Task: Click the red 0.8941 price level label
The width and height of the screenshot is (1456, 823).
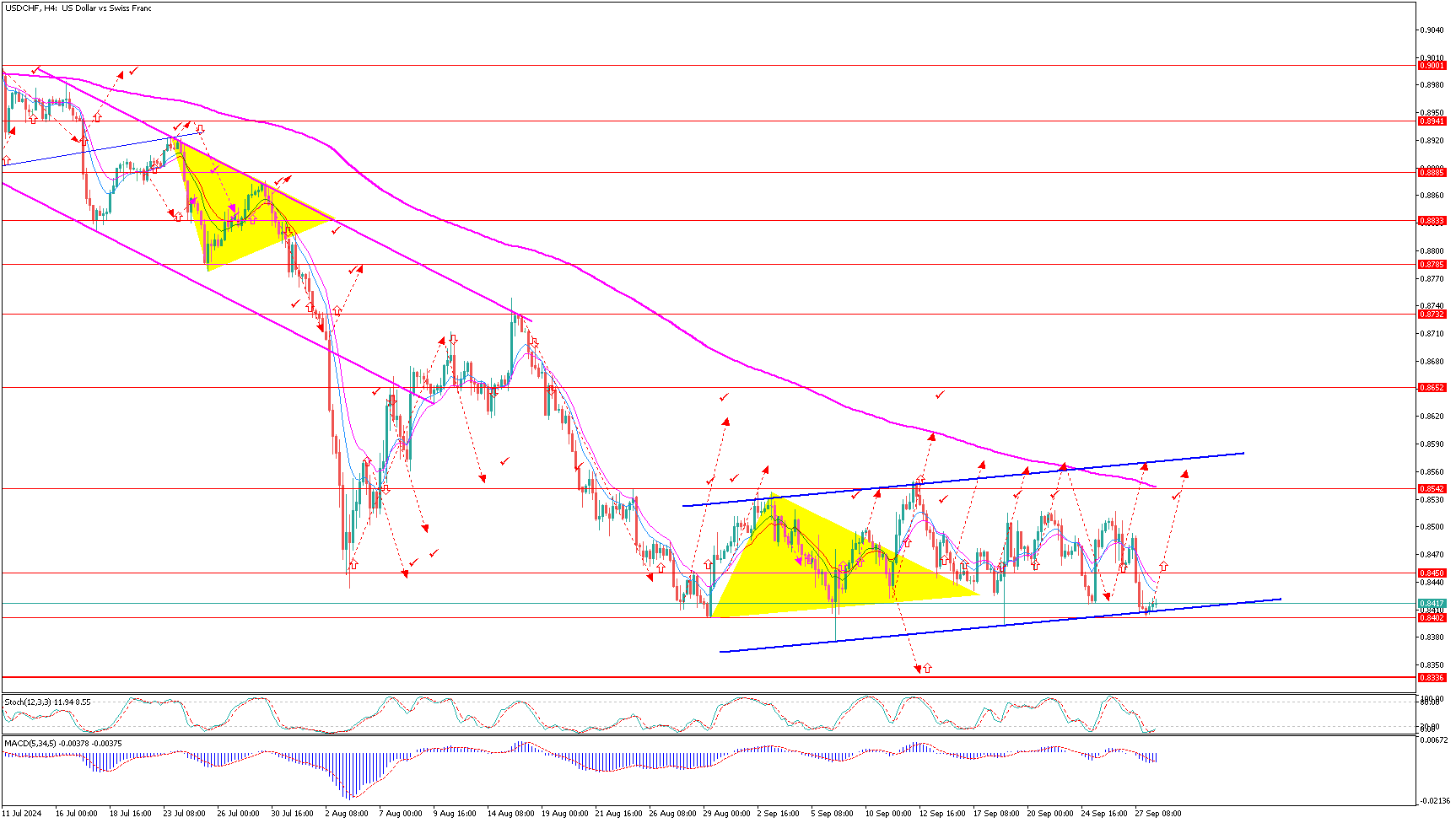Action: pos(1432,121)
